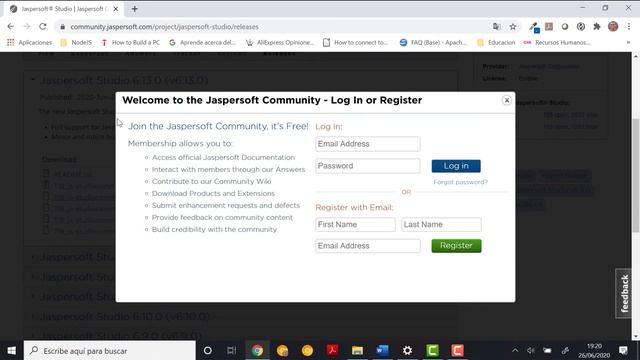Open the Extensions puzzle piece icon
The image size is (640, 360).
coord(597,27)
